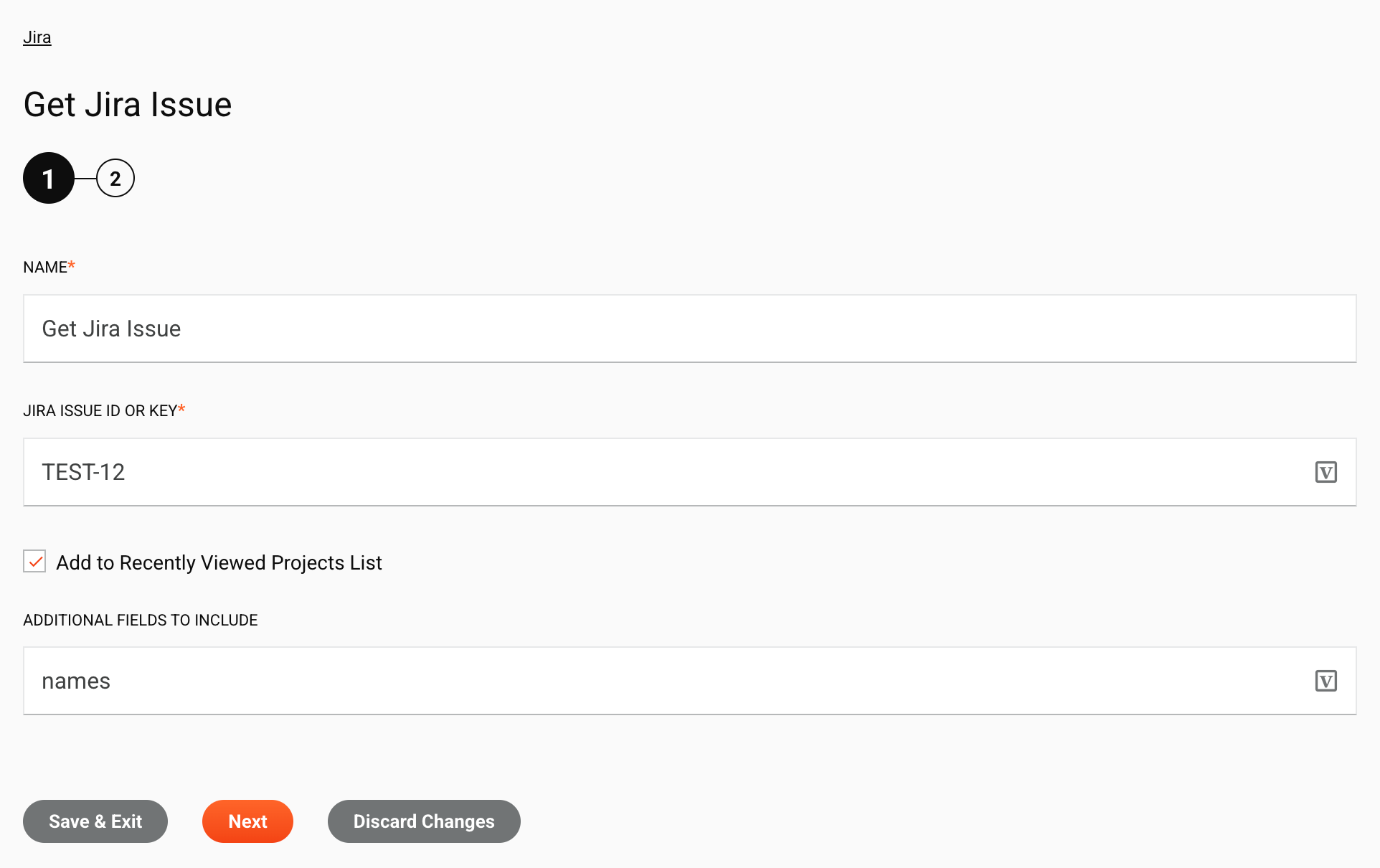This screenshot has height=868, width=1380.
Task: Open the variable picker for Additional Fields
Action: [x=1325, y=681]
